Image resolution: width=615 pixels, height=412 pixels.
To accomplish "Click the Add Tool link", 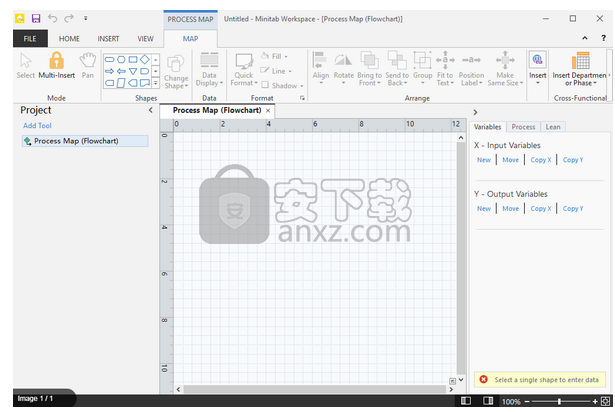I will [x=37, y=126].
